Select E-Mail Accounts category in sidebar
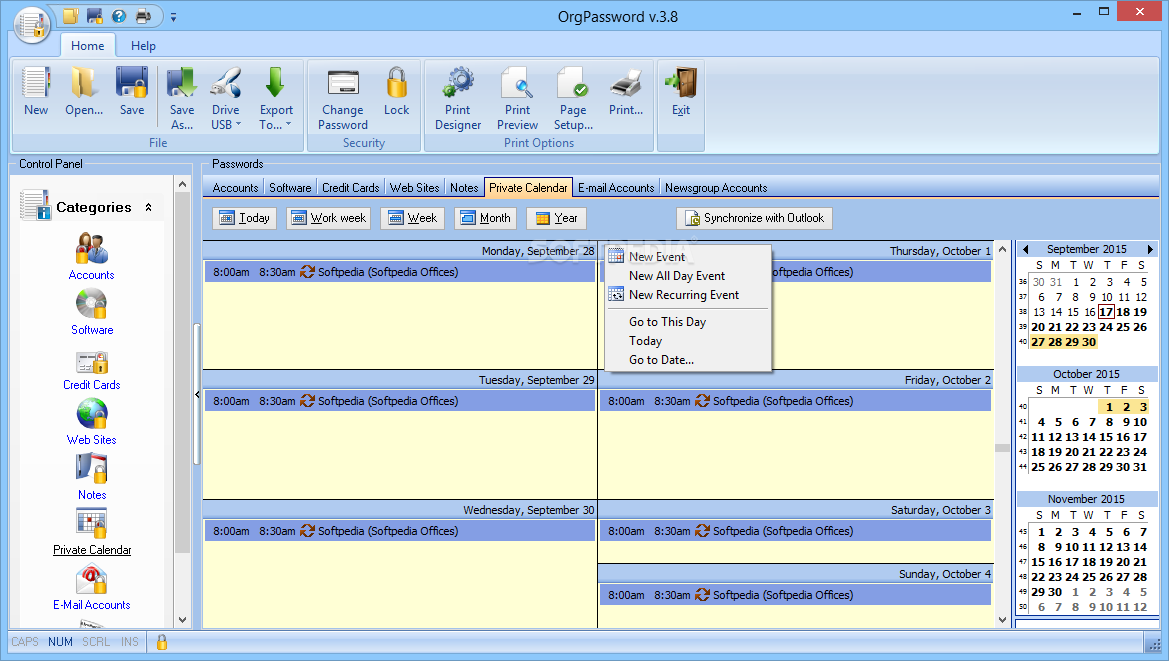This screenshot has width=1169, height=661. [x=92, y=587]
